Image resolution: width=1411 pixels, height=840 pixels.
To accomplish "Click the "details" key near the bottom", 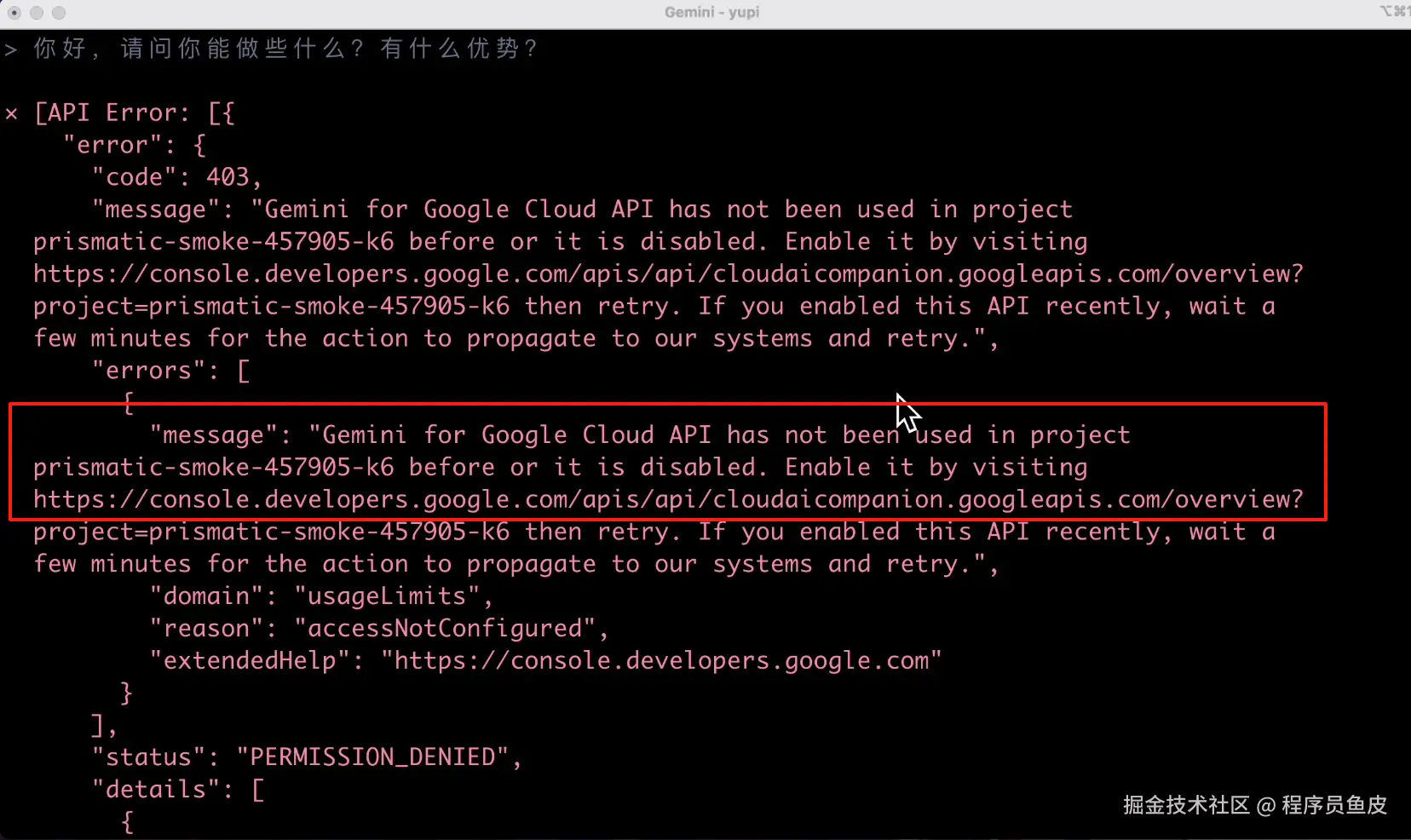I will [x=156, y=790].
